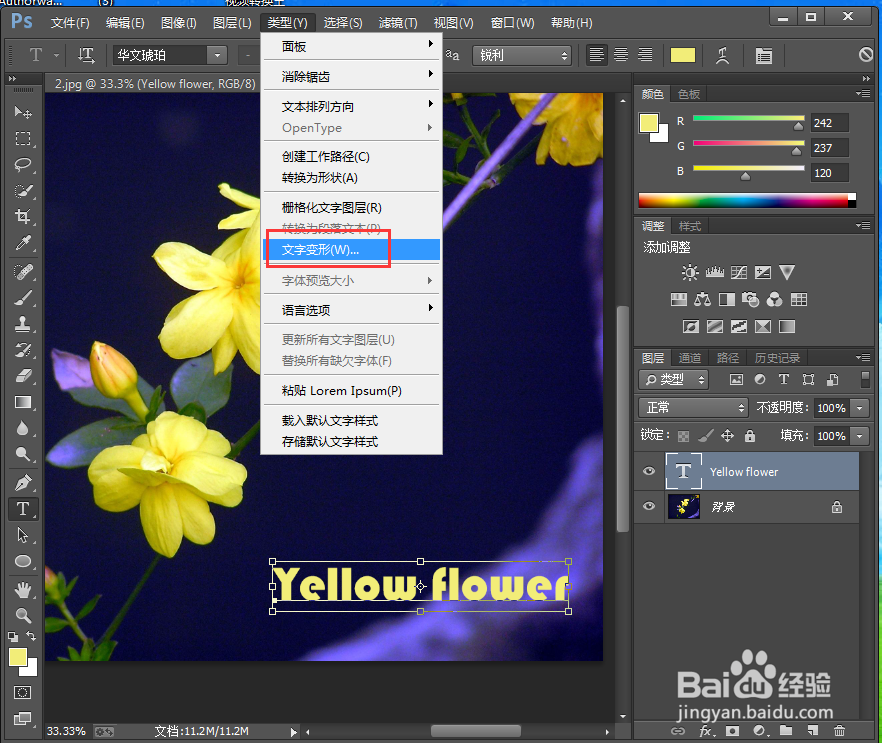This screenshot has width=882, height=743.
Task: Select the Eraser tool
Action: pos(22,376)
